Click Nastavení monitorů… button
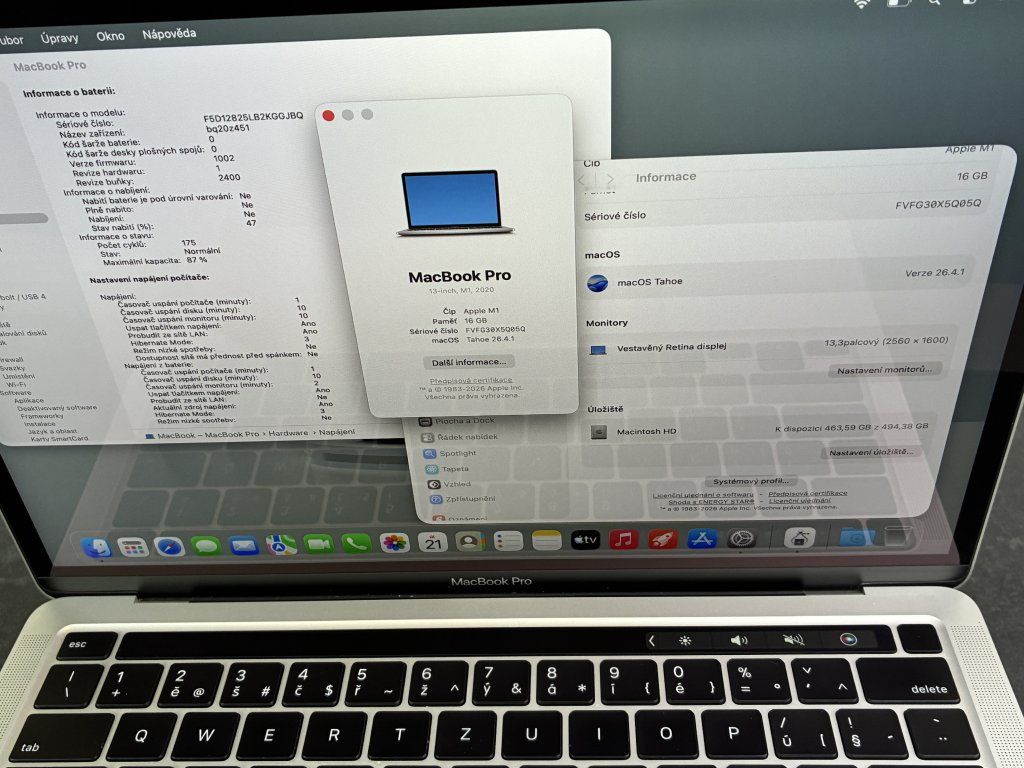This screenshot has width=1024, height=768. (884, 370)
